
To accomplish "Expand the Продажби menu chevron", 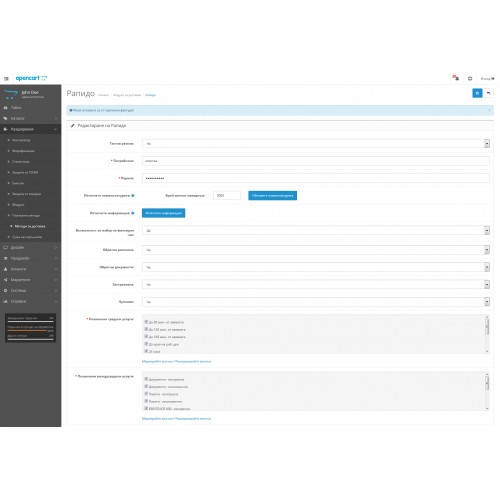I will click(x=56, y=258).
